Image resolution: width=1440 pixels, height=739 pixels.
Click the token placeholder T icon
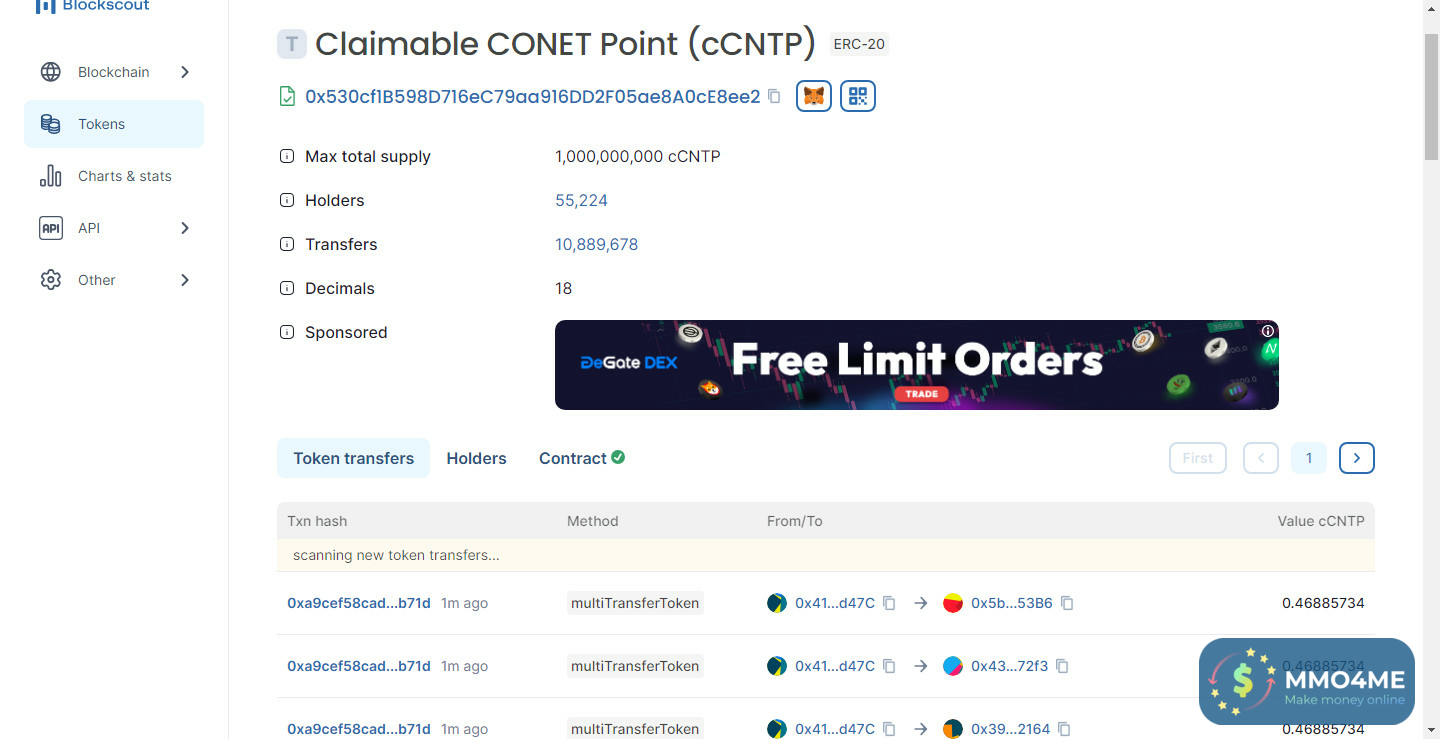[x=291, y=44]
